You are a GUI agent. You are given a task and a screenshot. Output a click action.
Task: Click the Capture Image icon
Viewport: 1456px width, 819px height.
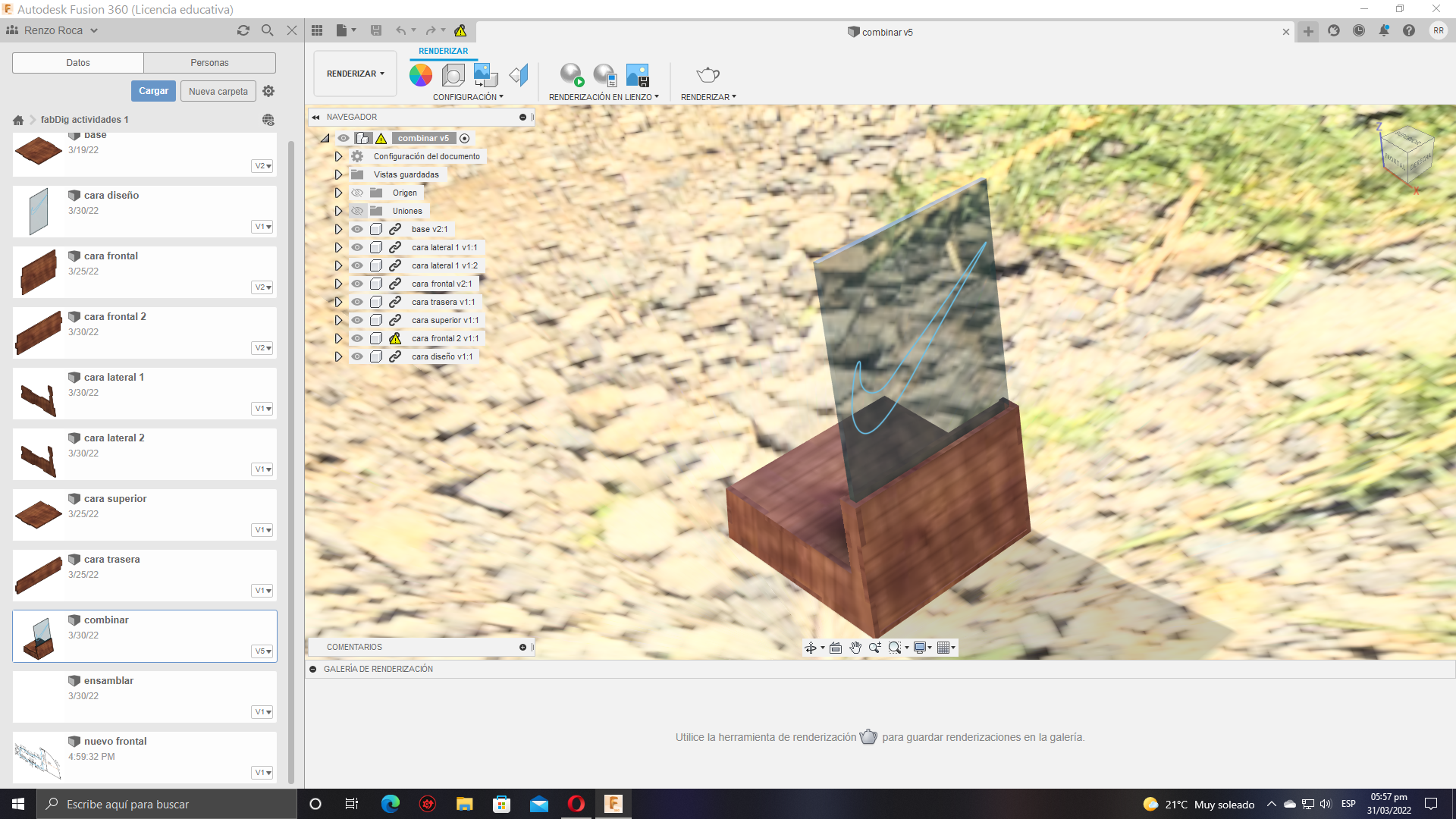pyautogui.click(x=637, y=74)
